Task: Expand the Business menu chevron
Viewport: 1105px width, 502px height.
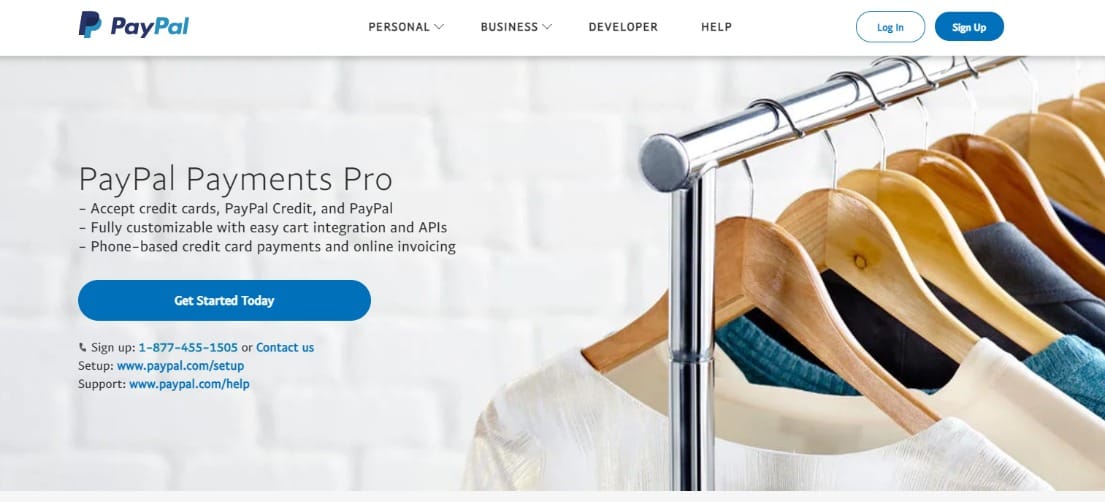Action: coord(547,27)
